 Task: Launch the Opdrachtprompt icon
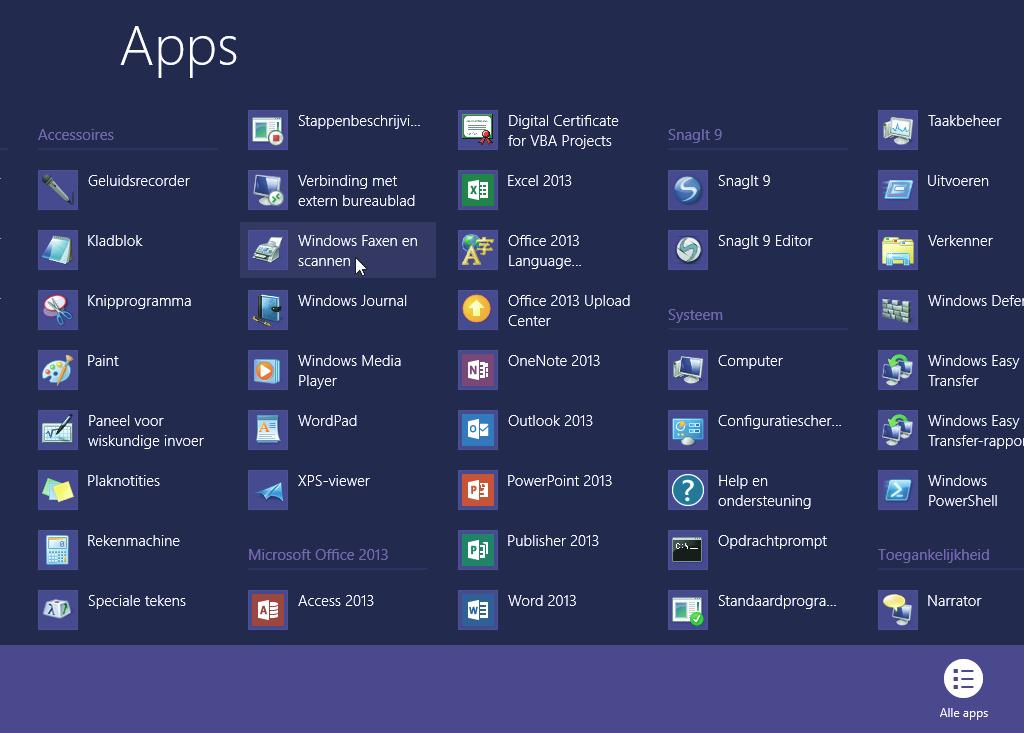coord(688,550)
